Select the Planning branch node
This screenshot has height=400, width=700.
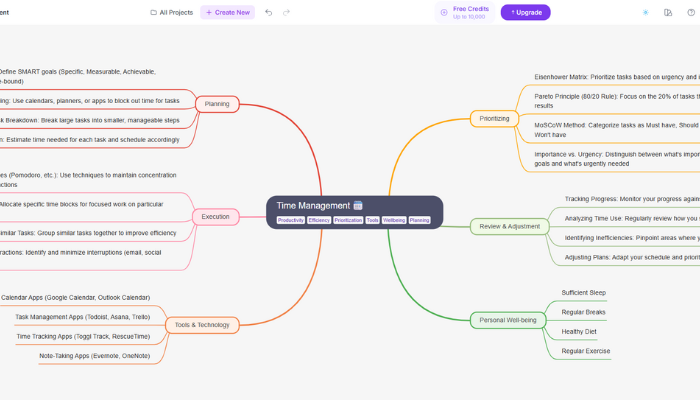(x=217, y=104)
